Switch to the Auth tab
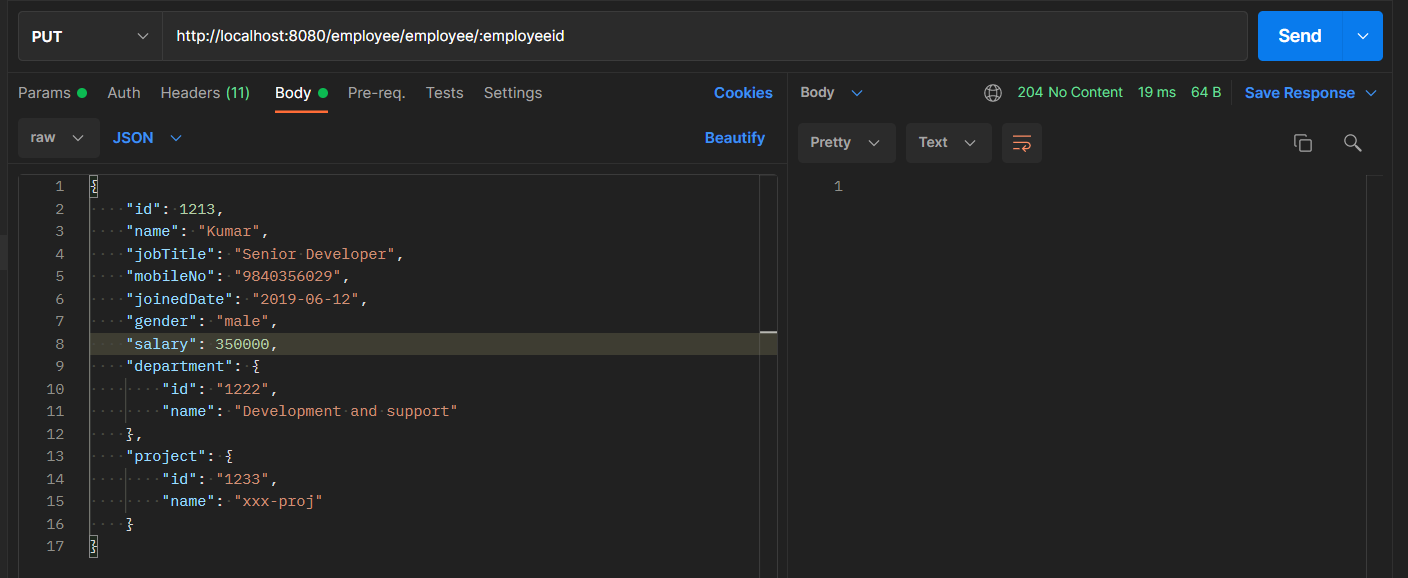The width and height of the screenshot is (1408, 578). click(124, 92)
